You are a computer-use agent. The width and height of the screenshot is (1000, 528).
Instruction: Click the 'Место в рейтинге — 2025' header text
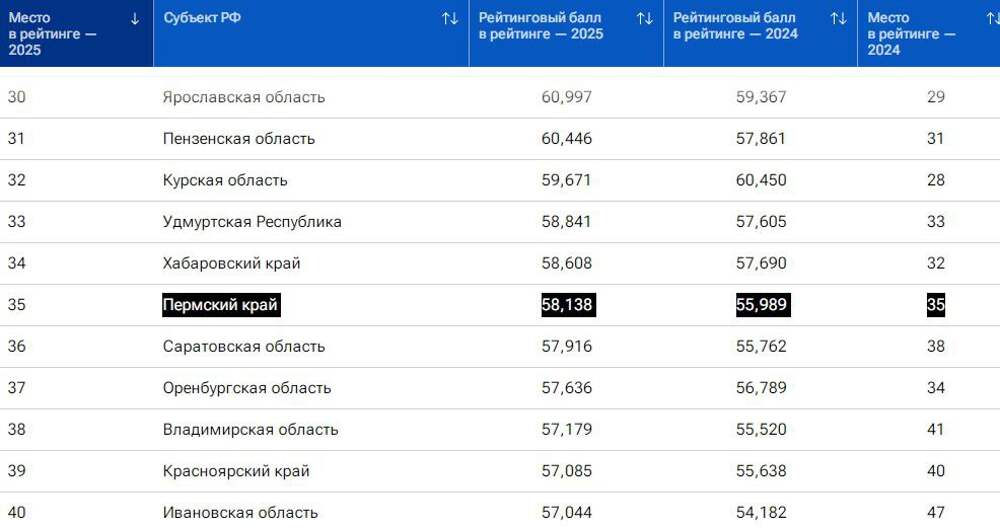click(52, 34)
